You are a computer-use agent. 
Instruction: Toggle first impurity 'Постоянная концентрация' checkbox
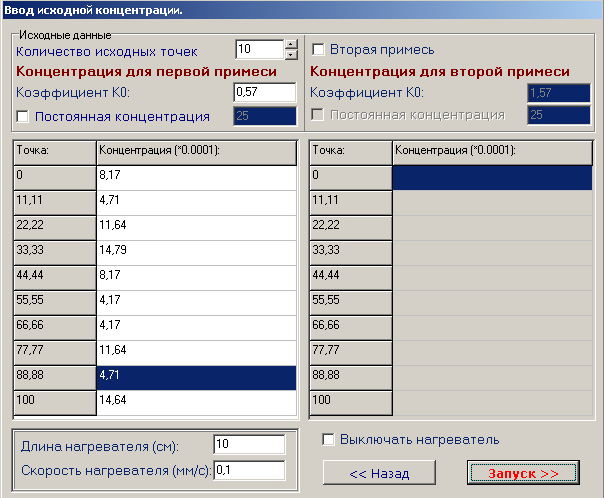22,116
